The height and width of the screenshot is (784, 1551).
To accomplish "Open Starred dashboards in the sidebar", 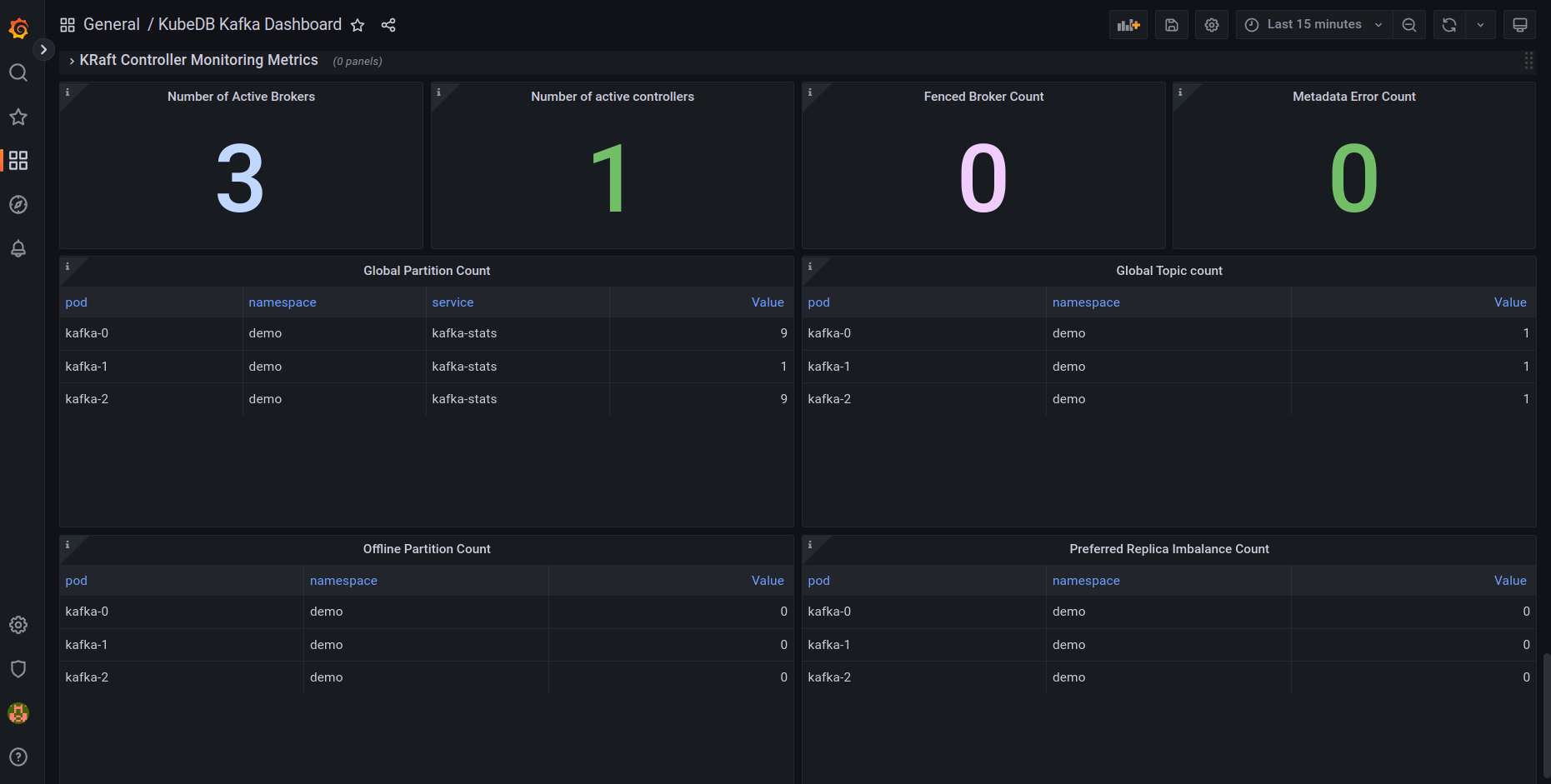I will pyautogui.click(x=18, y=117).
